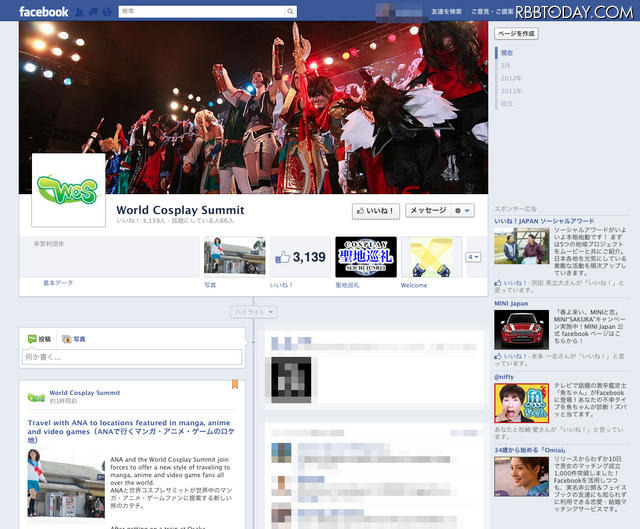Jump to 2012年 in the timeline
The width and height of the screenshot is (640, 529).
(511, 77)
